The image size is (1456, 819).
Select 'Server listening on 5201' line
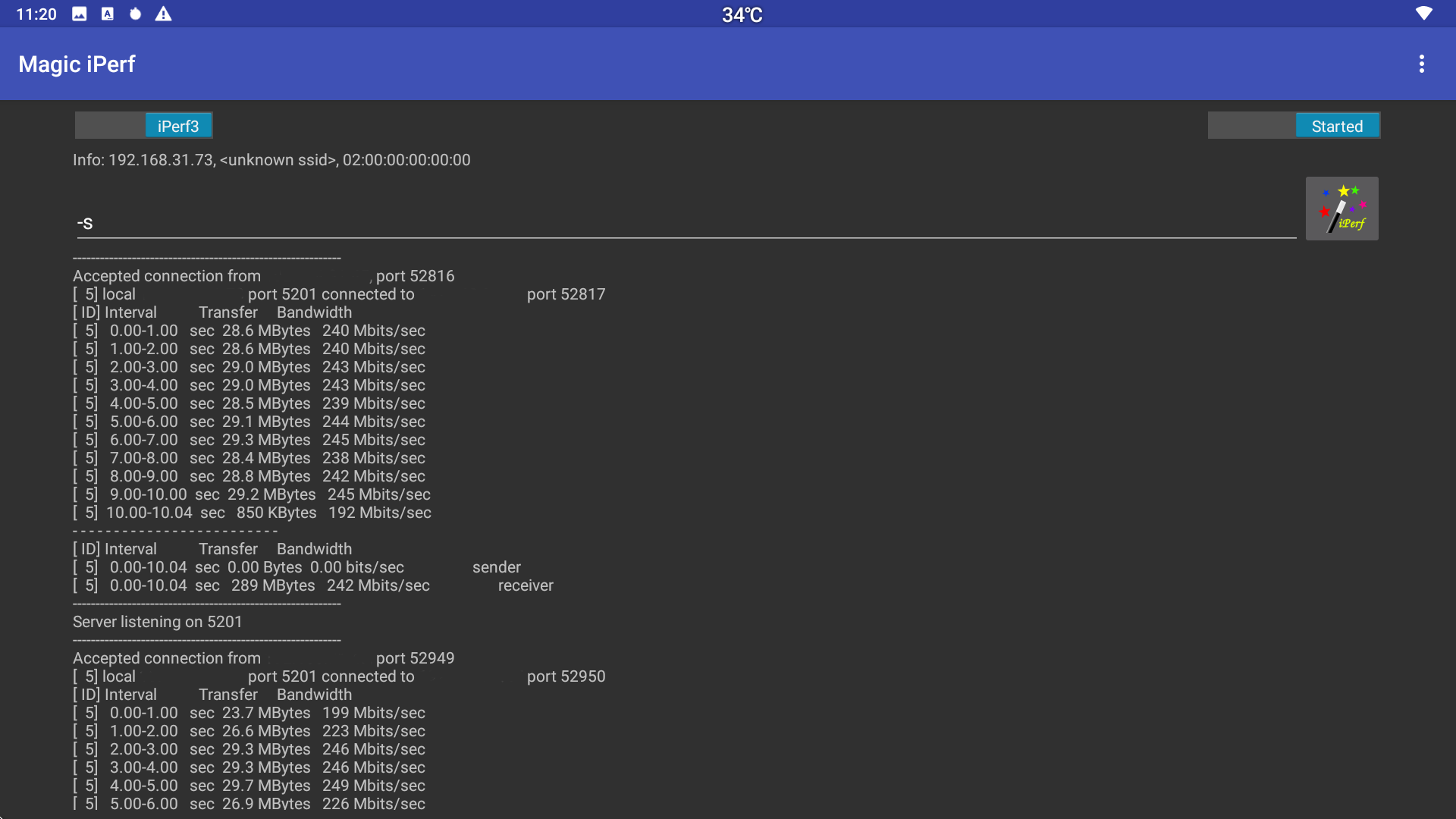click(158, 622)
